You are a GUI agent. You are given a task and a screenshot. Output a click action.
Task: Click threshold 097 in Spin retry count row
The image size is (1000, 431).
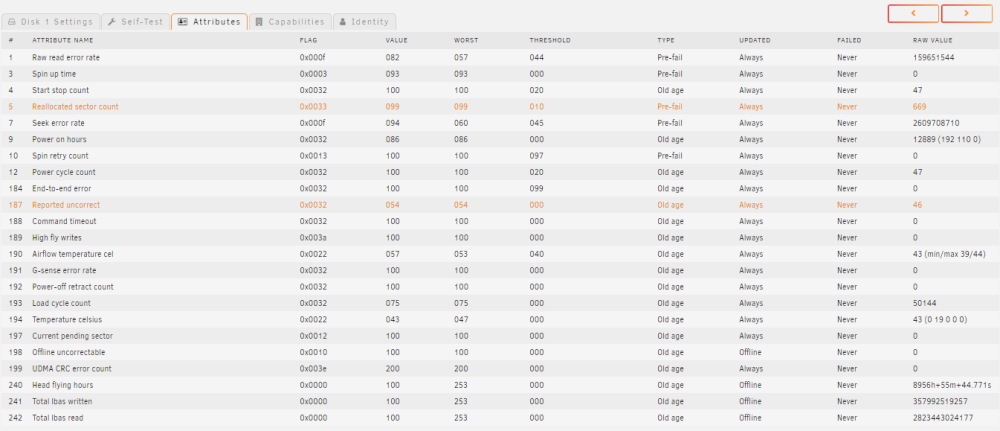(x=536, y=156)
